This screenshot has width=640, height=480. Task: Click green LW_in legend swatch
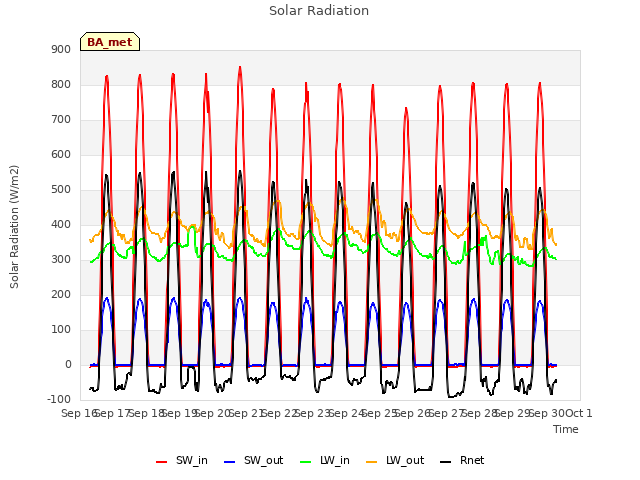tap(306, 462)
